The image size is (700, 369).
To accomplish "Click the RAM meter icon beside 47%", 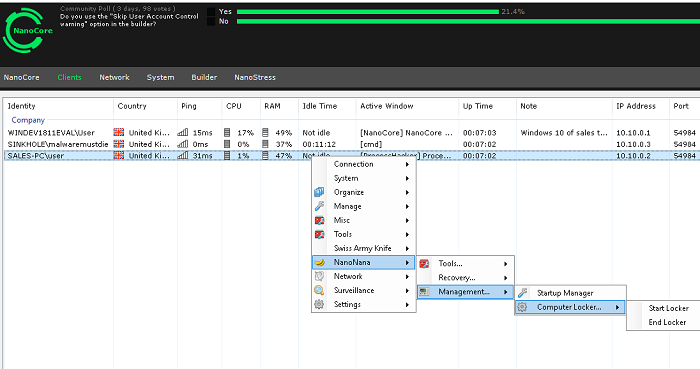I will [x=265, y=156].
